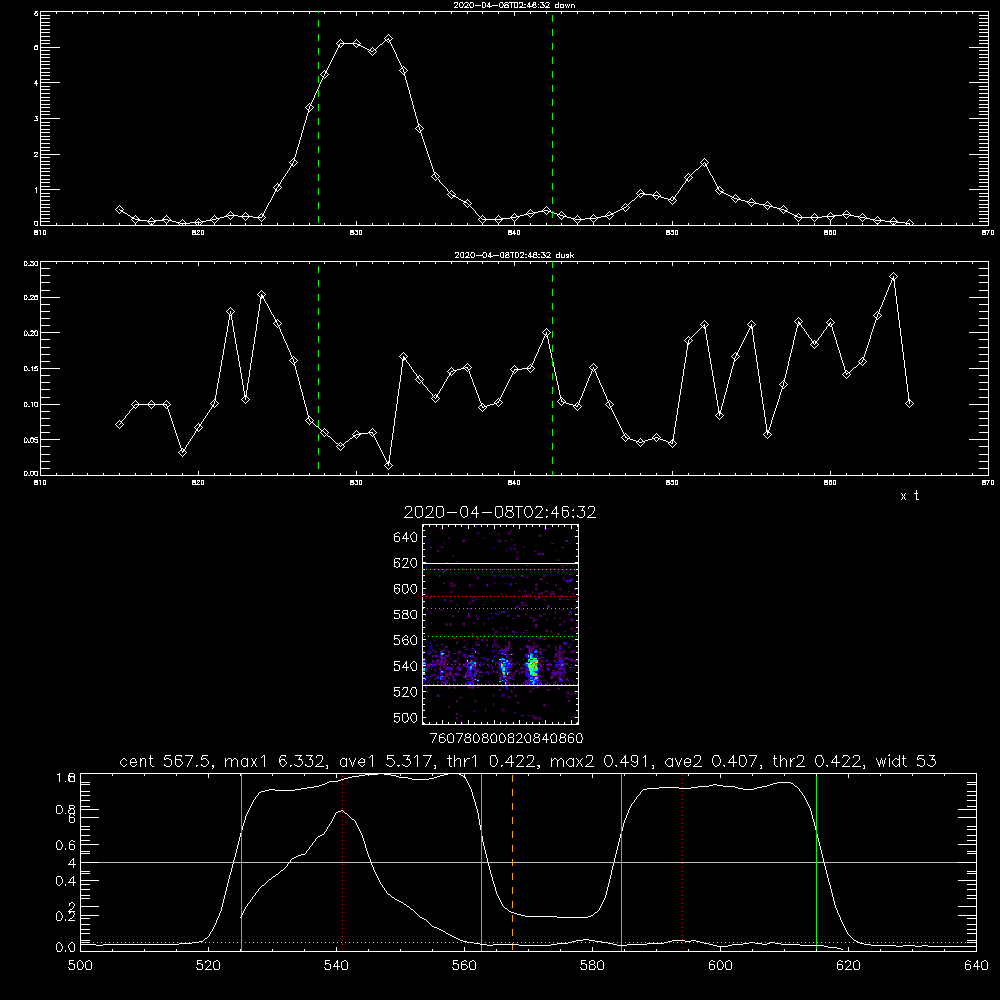This screenshot has width=1000, height=1000.
Task: Select the 'thr1 0.422' statistic text
Action: [493, 761]
